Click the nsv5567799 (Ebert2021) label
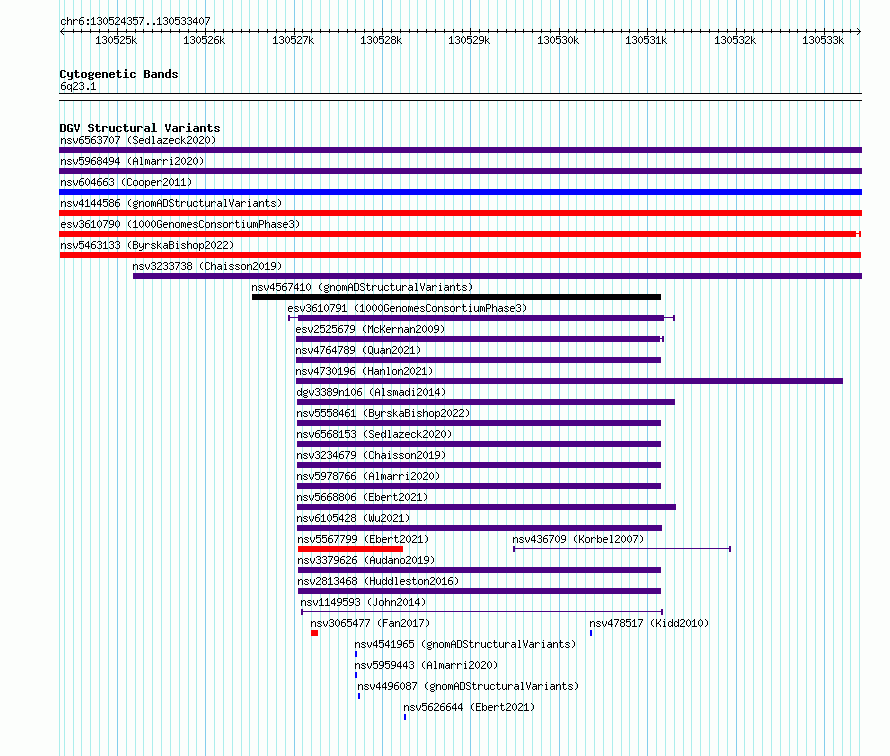The image size is (890, 756). click(x=363, y=539)
